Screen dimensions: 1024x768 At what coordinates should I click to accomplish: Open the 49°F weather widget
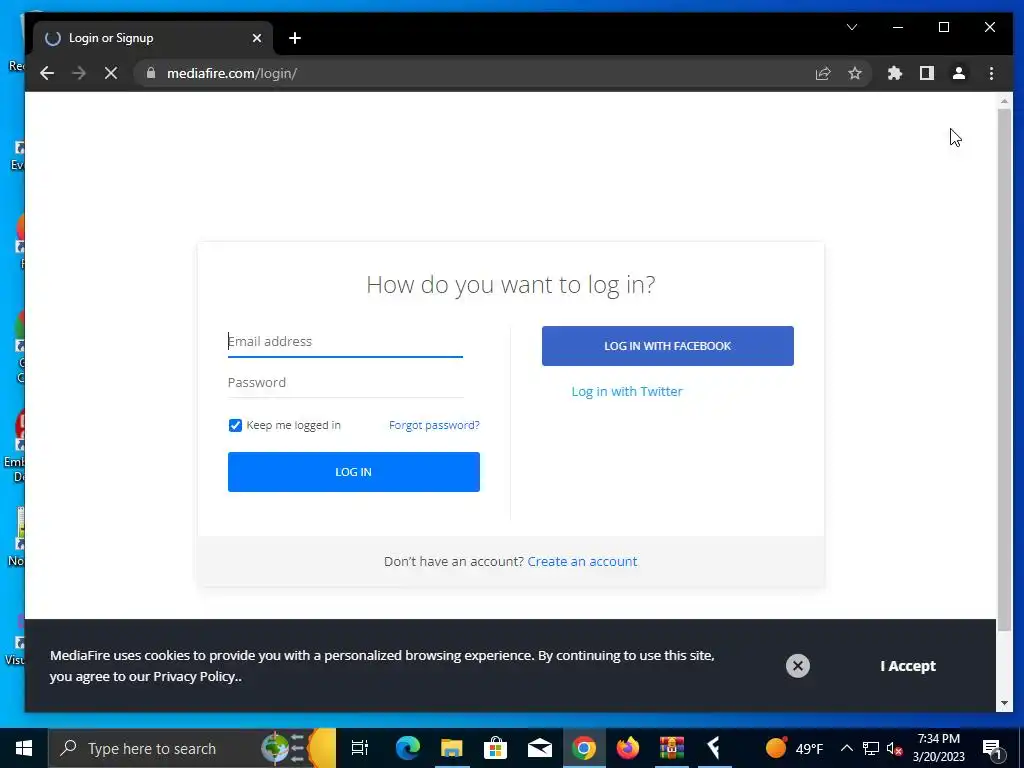pyautogui.click(x=795, y=748)
